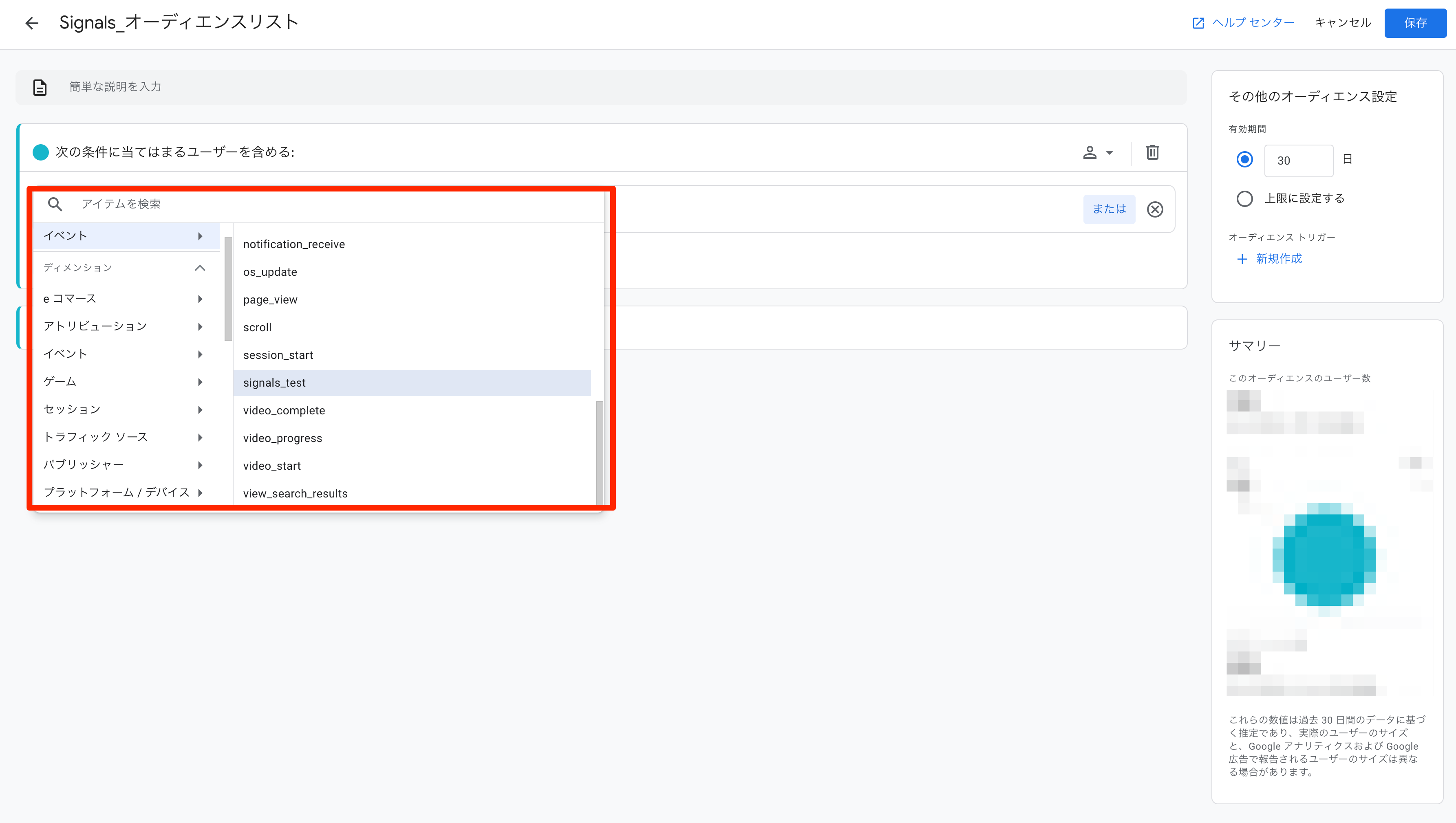Click the description document icon

(40, 88)
